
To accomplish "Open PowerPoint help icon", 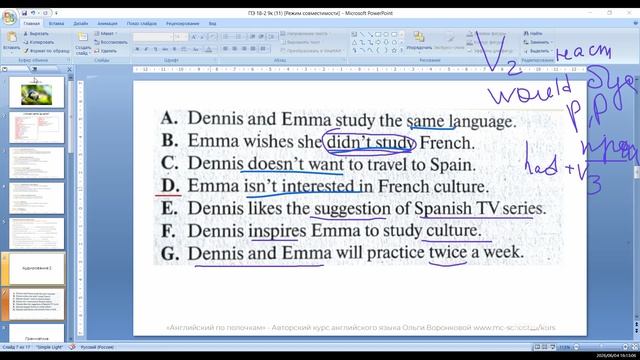I will (x=635, y=24).
